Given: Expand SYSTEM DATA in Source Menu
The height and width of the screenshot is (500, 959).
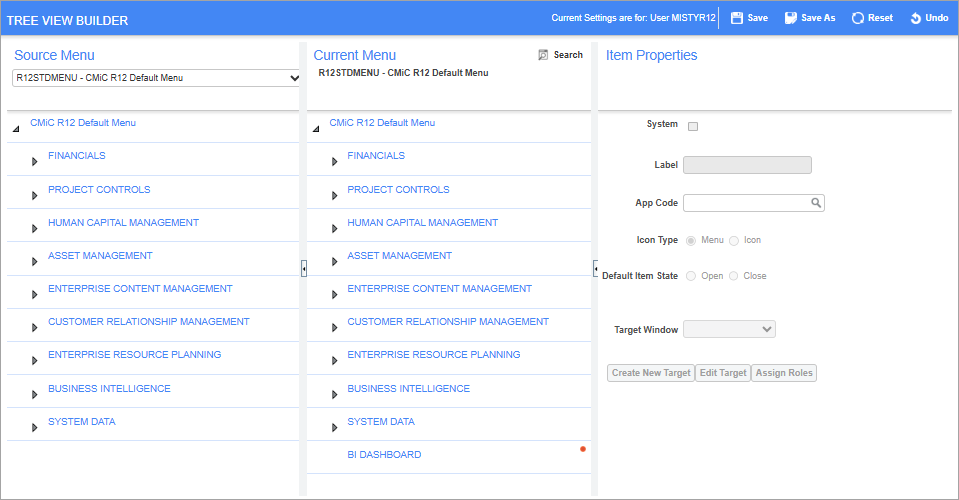Looking at the screenshot, I should [x=34, y=428].
